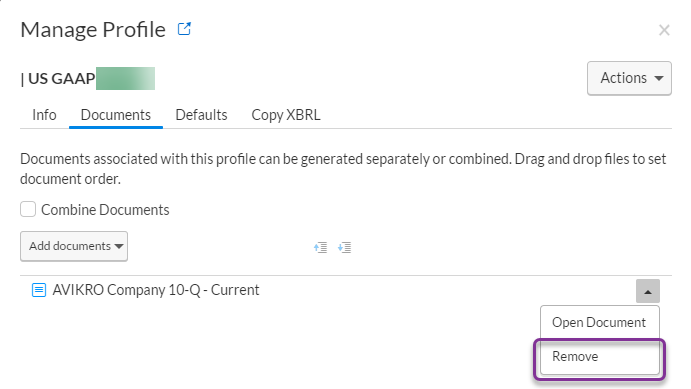Close the Manage Profile dialog
The height and width of the screenshot is (389, 691).
click(x=664, y=30)
